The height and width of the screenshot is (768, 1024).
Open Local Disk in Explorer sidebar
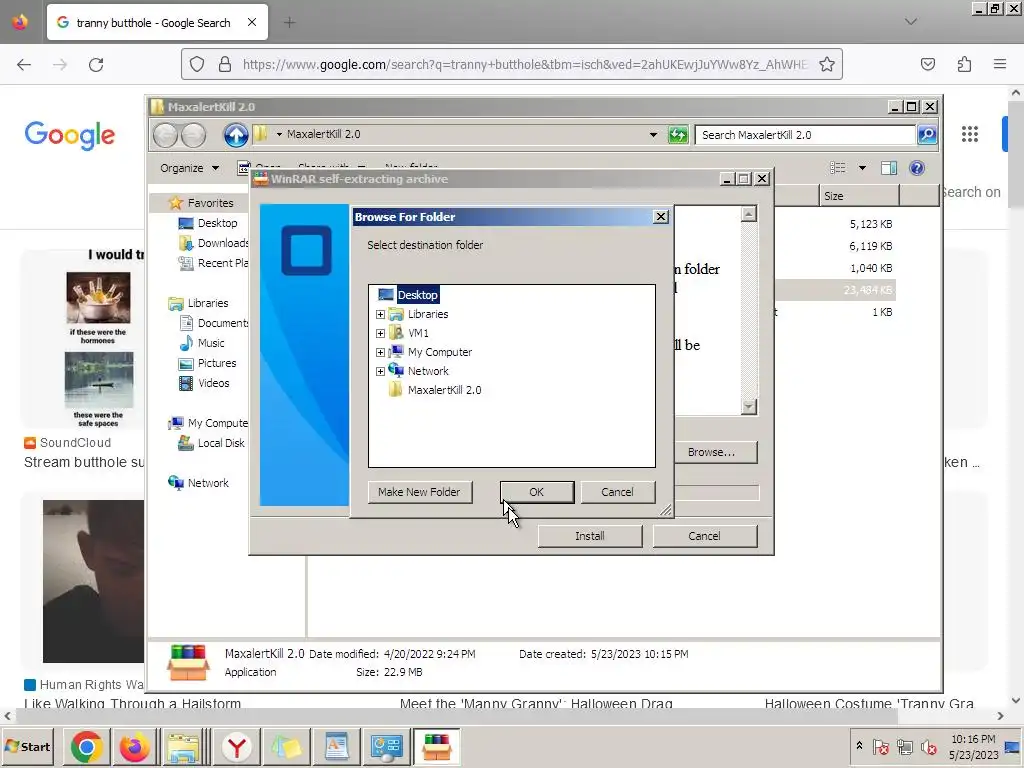221,443
